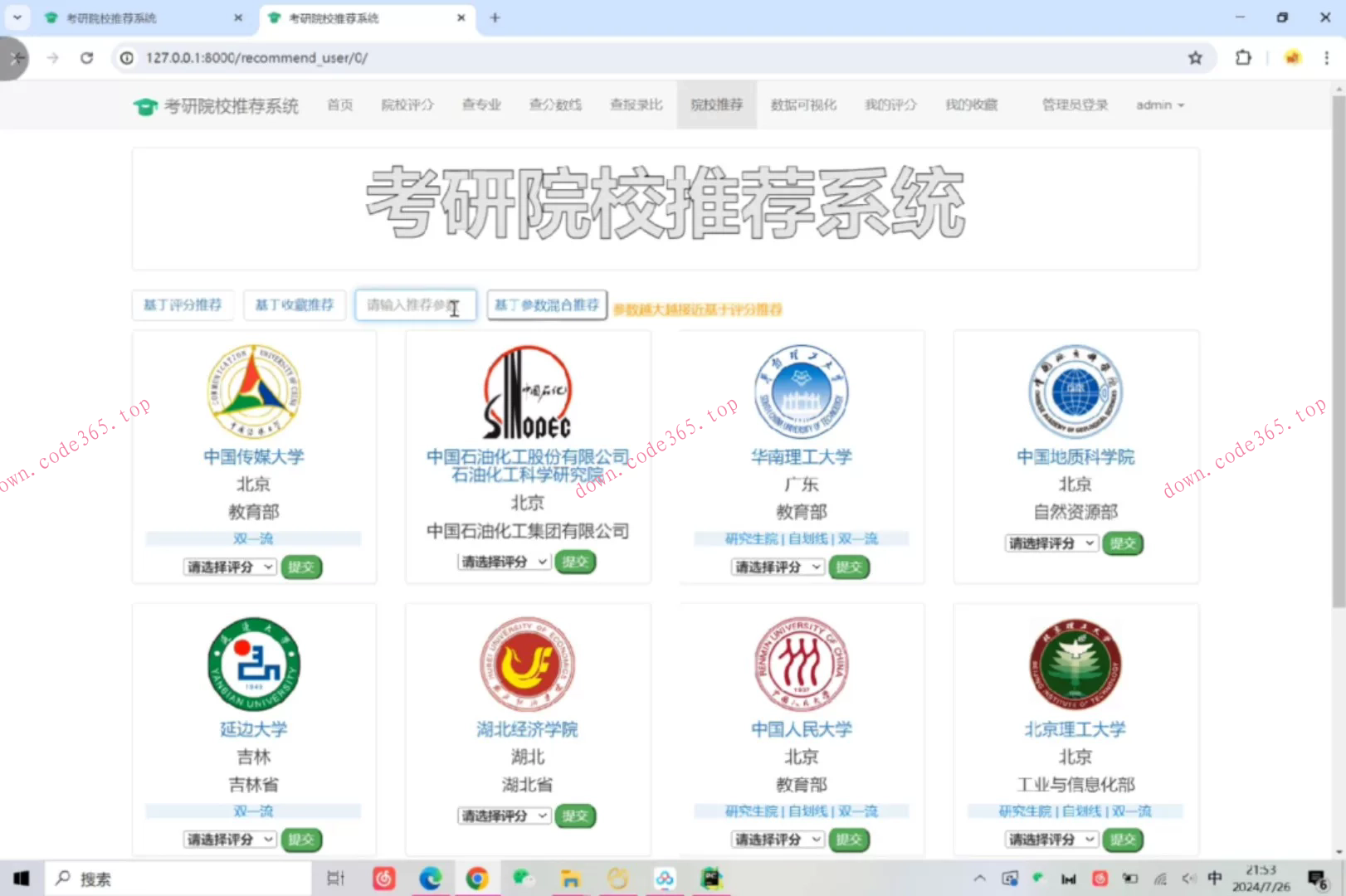Launch PyCharm from the taskbar
Screen dimensions: 1346x896
pos(711,878)
